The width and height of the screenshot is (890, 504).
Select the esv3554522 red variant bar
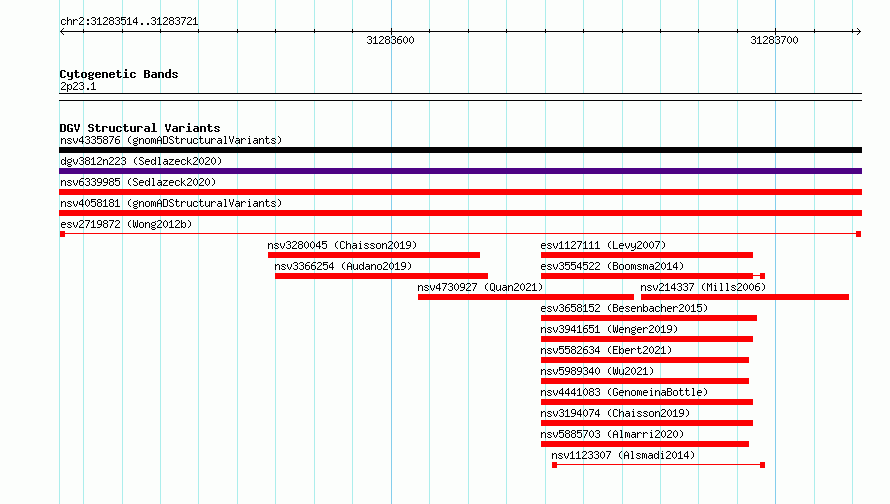pos(653,276)
